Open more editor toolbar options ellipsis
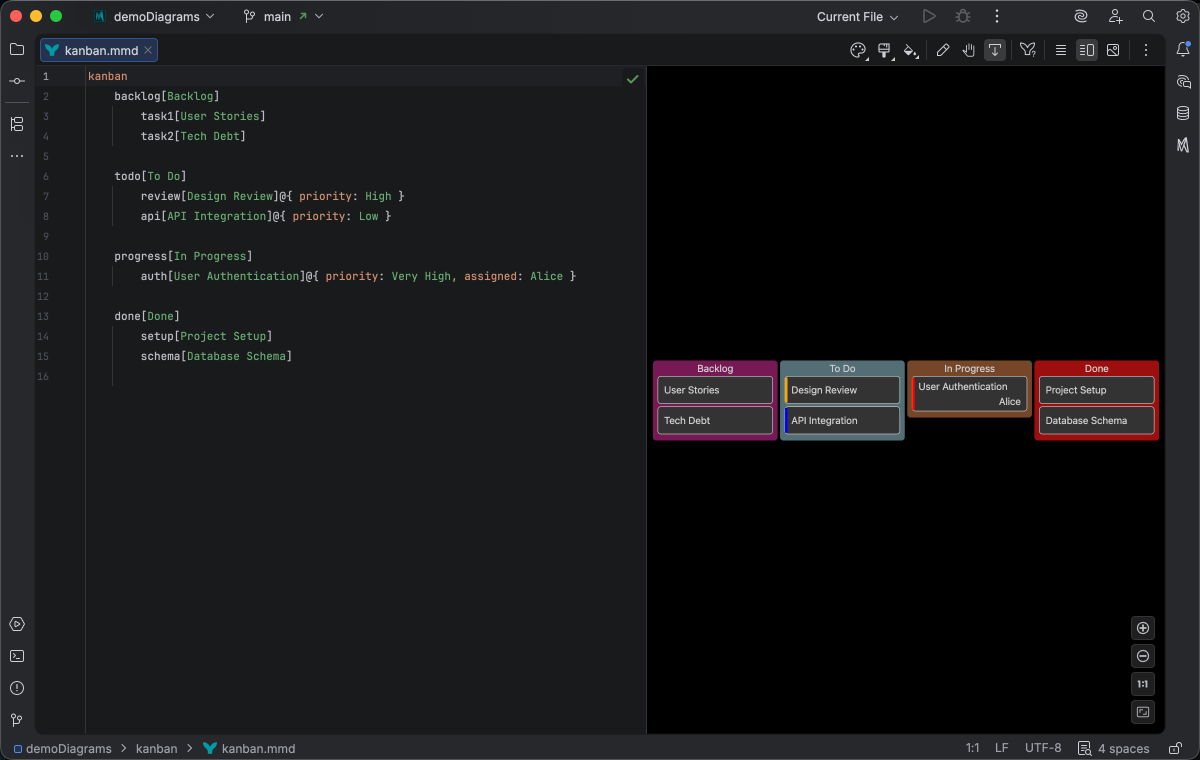Image resolution: width=1200 pixels, height=760 pixels. tap(1146, 50)
